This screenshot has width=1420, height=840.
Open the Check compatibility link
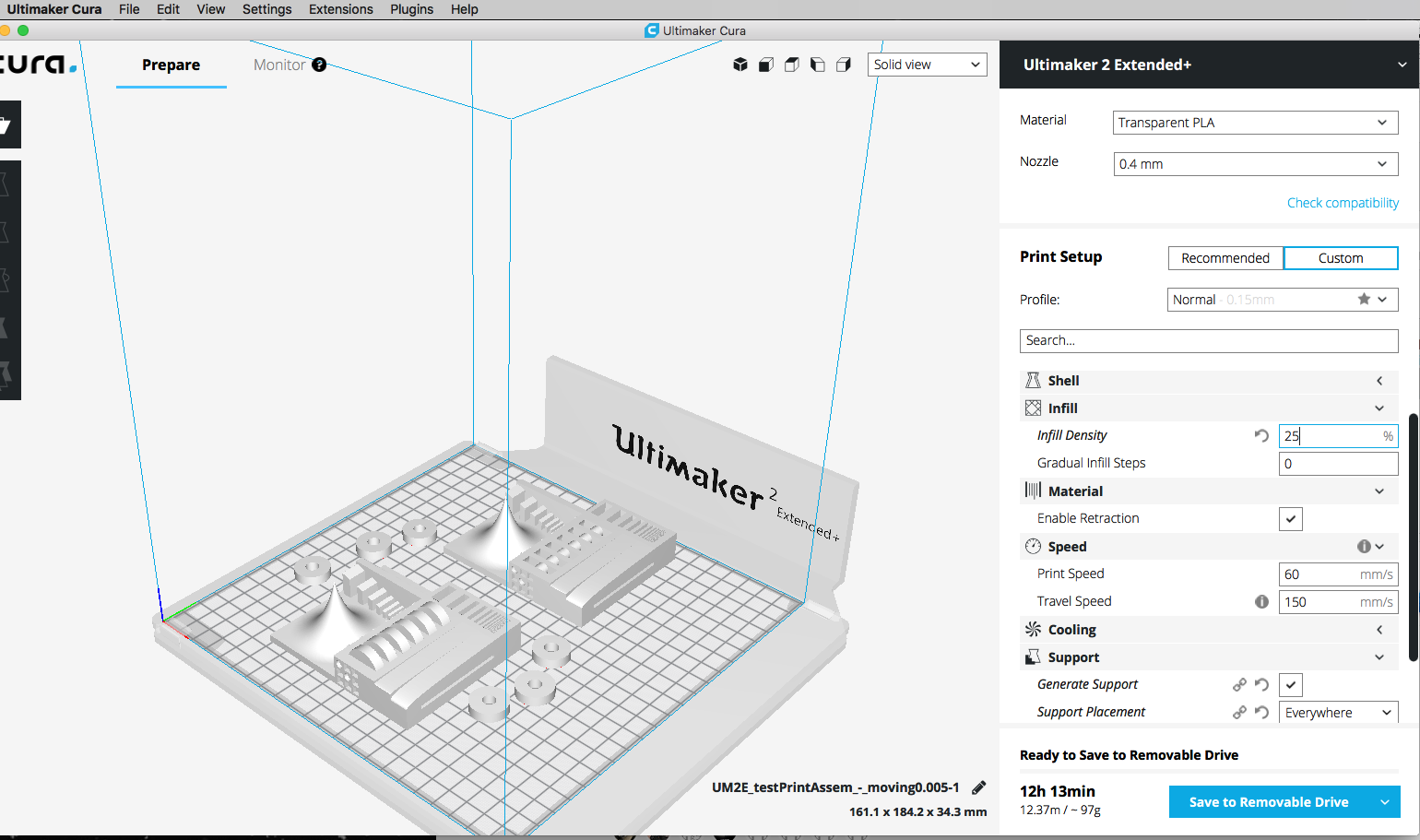[1343, 203]
